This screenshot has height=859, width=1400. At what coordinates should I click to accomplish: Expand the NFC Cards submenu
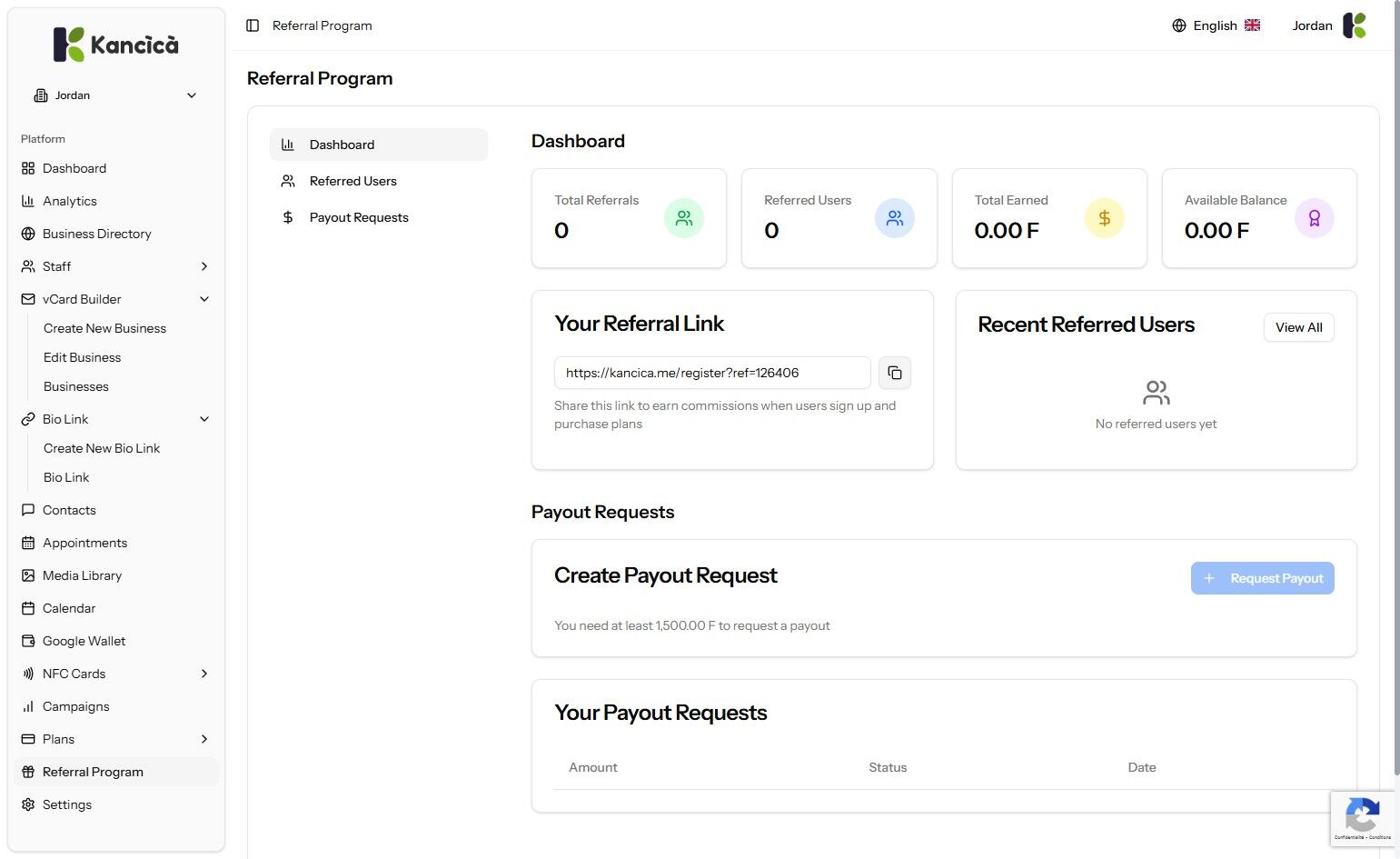[x=204, y=674]
